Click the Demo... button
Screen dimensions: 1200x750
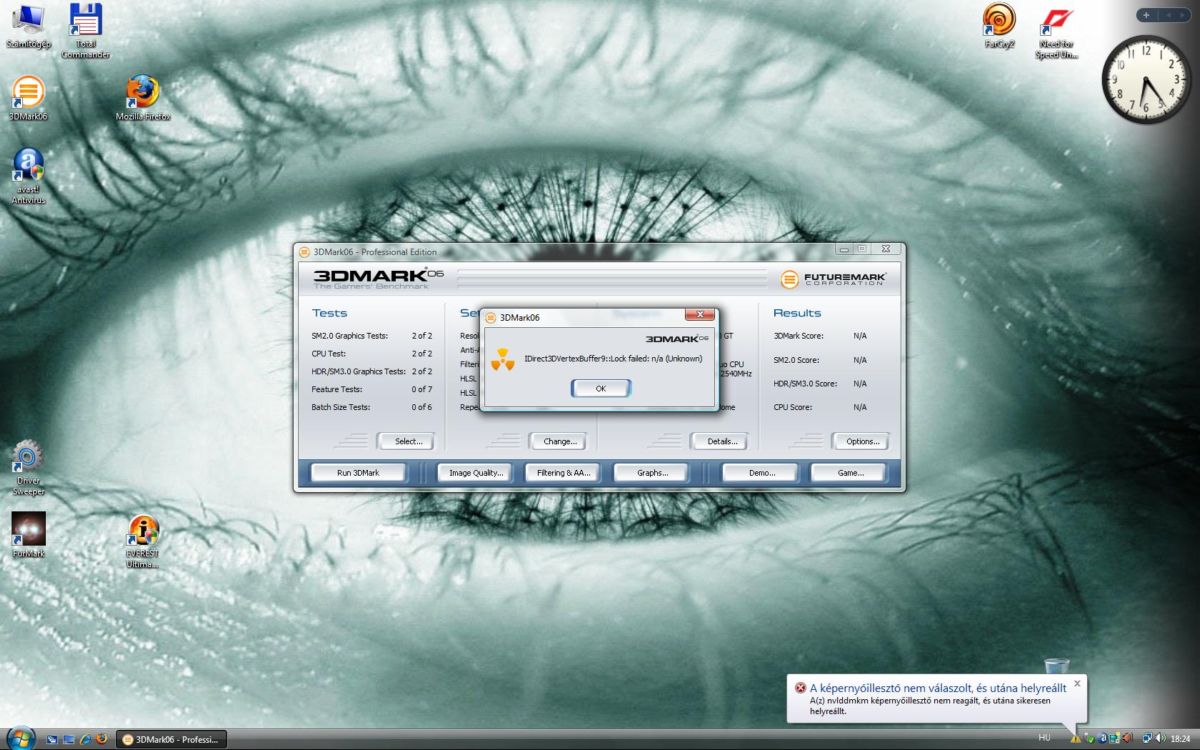tap(760, 473)
